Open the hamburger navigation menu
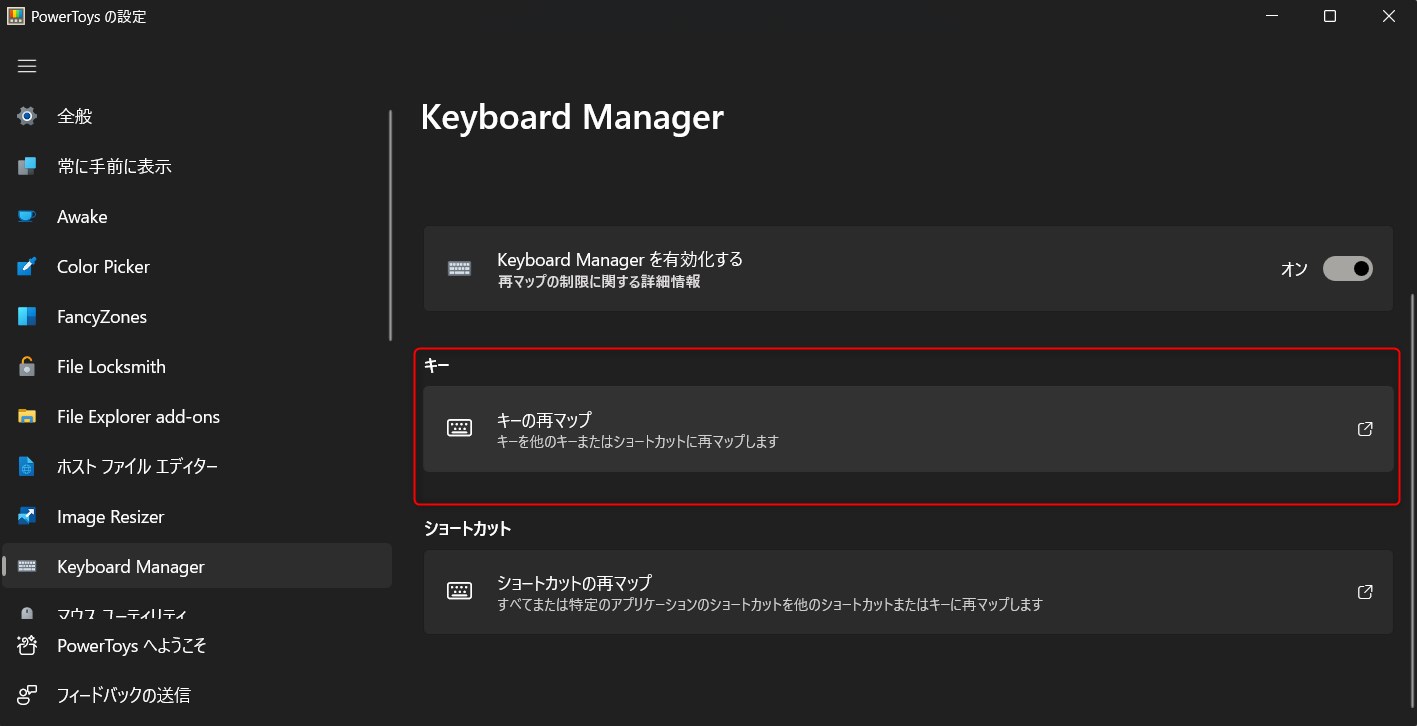The height and width of the screenshot is (726, 1417). [x=27, y=66]
